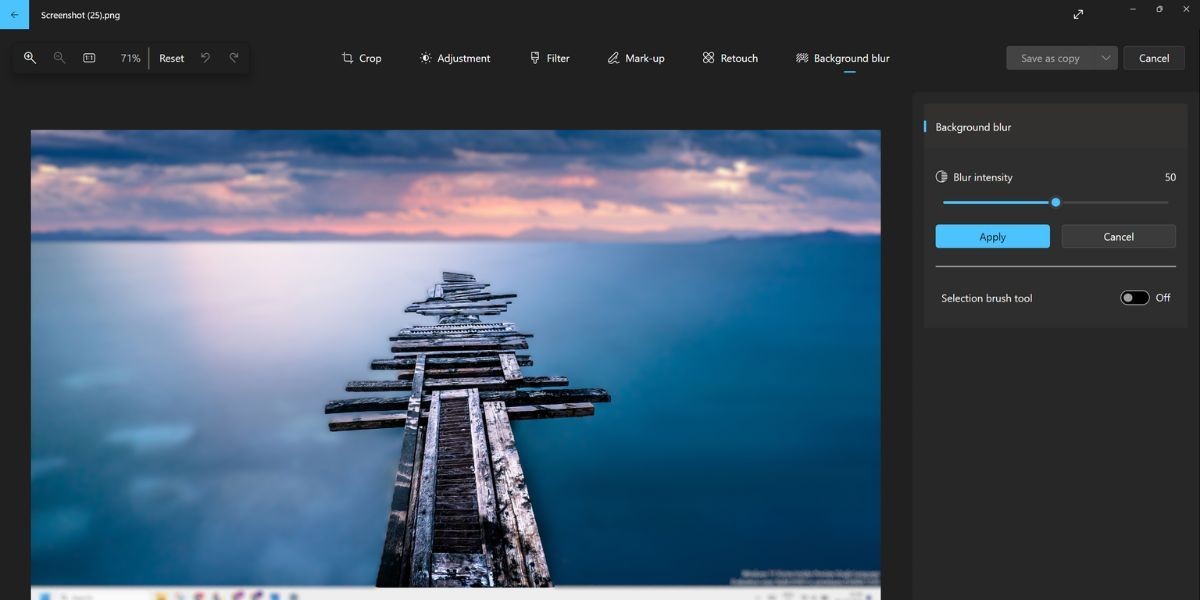Toggle the Selection brush tool switch
Screen dimensions: 1200x600
tap(1135, 298)
